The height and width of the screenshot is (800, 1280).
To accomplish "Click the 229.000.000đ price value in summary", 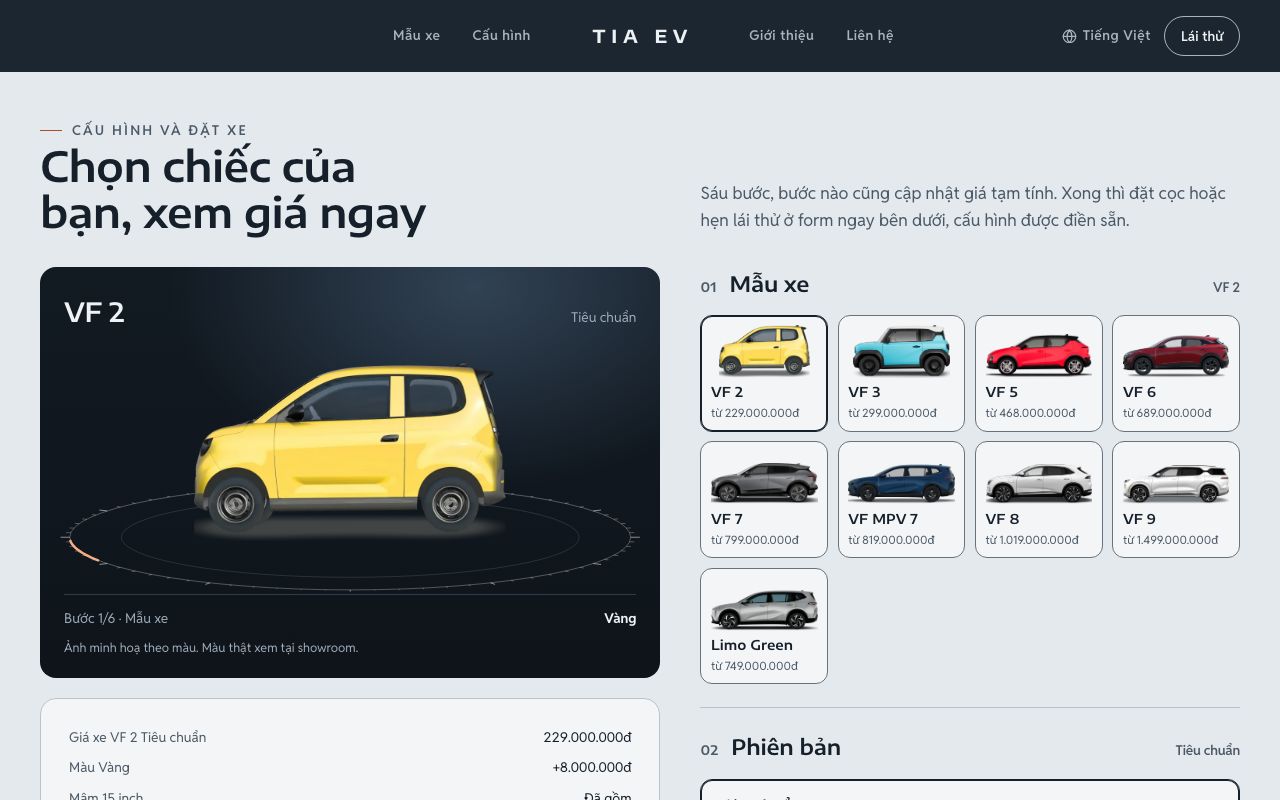I will click(x=587, y=737).
